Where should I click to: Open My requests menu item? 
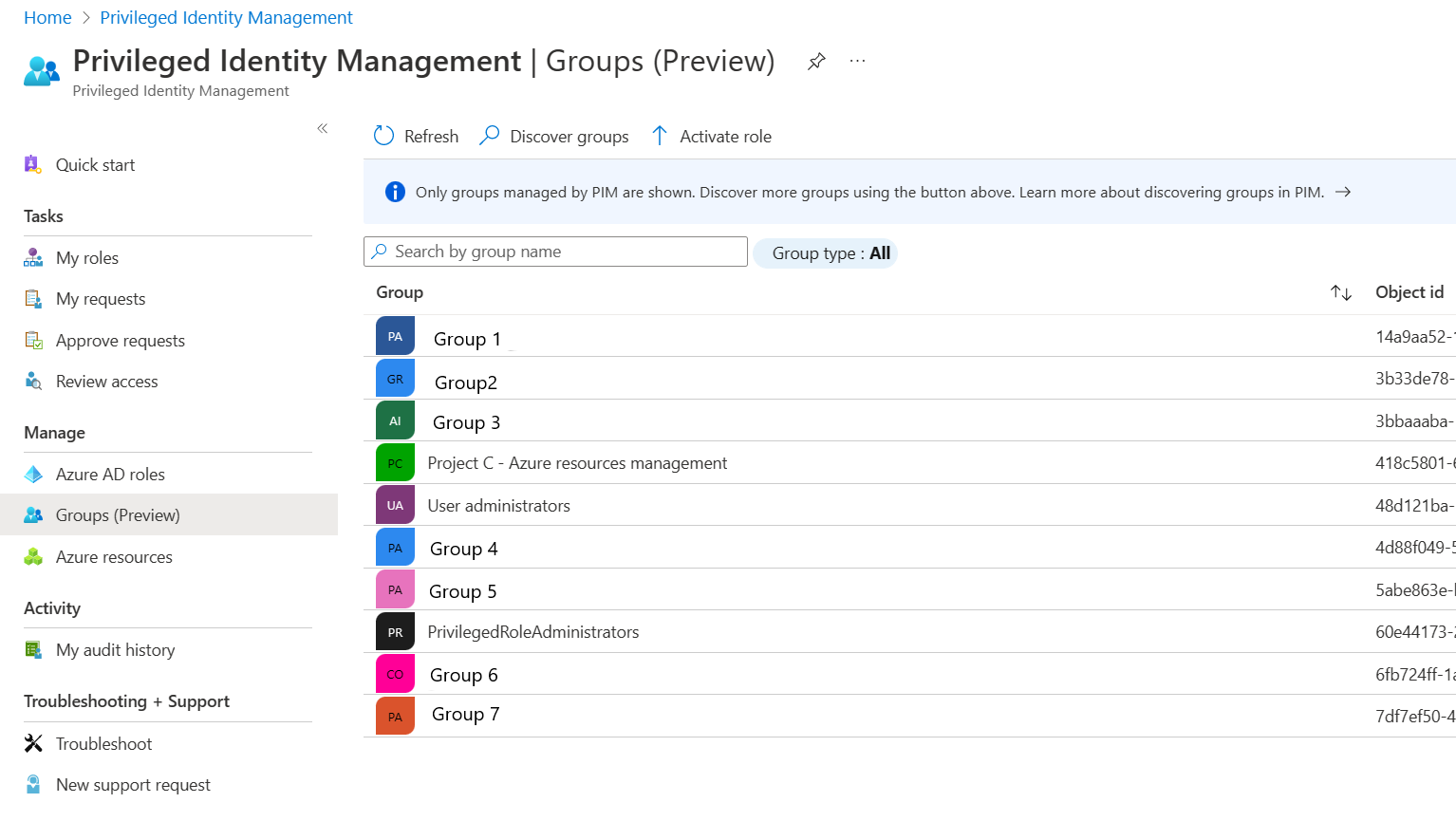101,299
